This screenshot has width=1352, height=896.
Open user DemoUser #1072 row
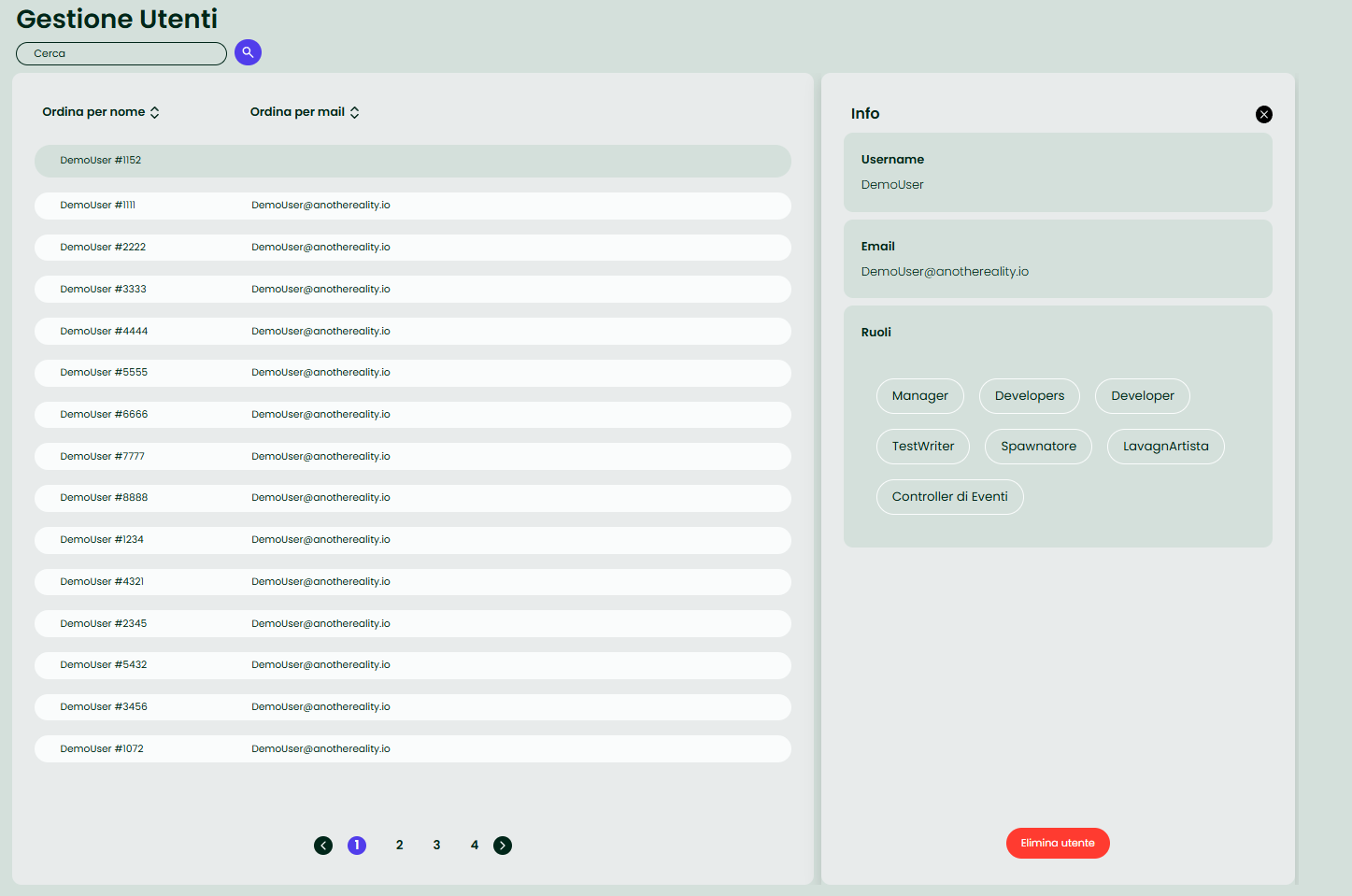(x=412, y=749)
